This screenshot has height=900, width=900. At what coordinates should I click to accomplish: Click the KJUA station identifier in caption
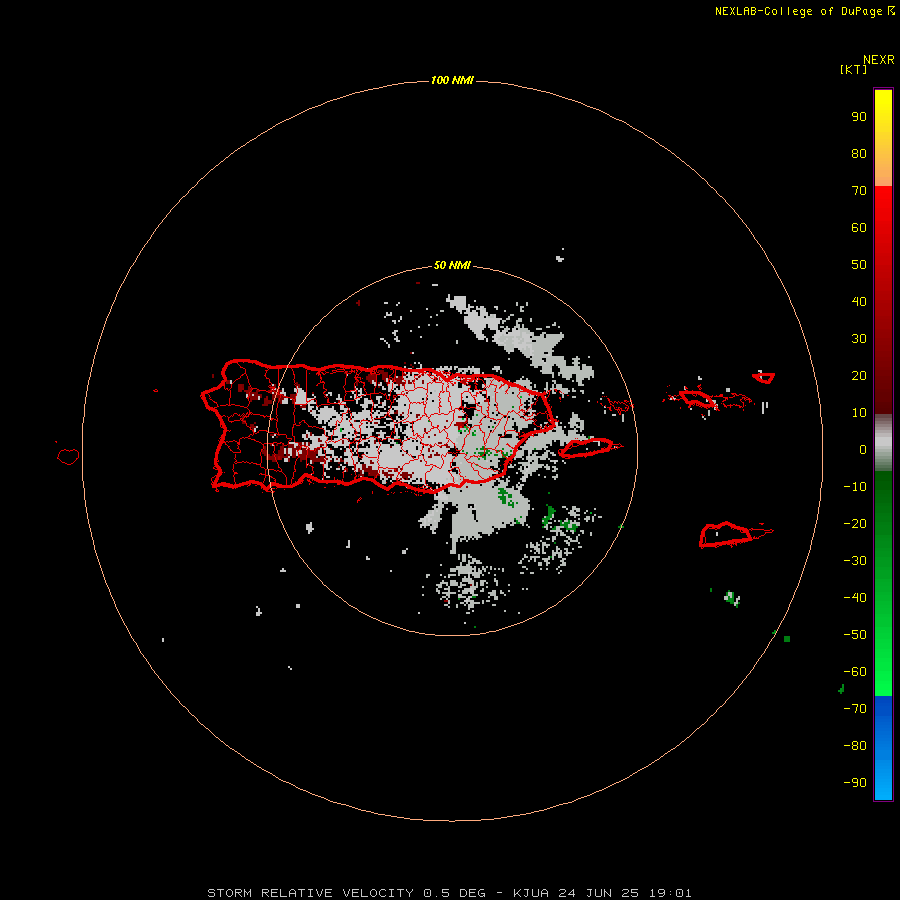click(531, 893)
